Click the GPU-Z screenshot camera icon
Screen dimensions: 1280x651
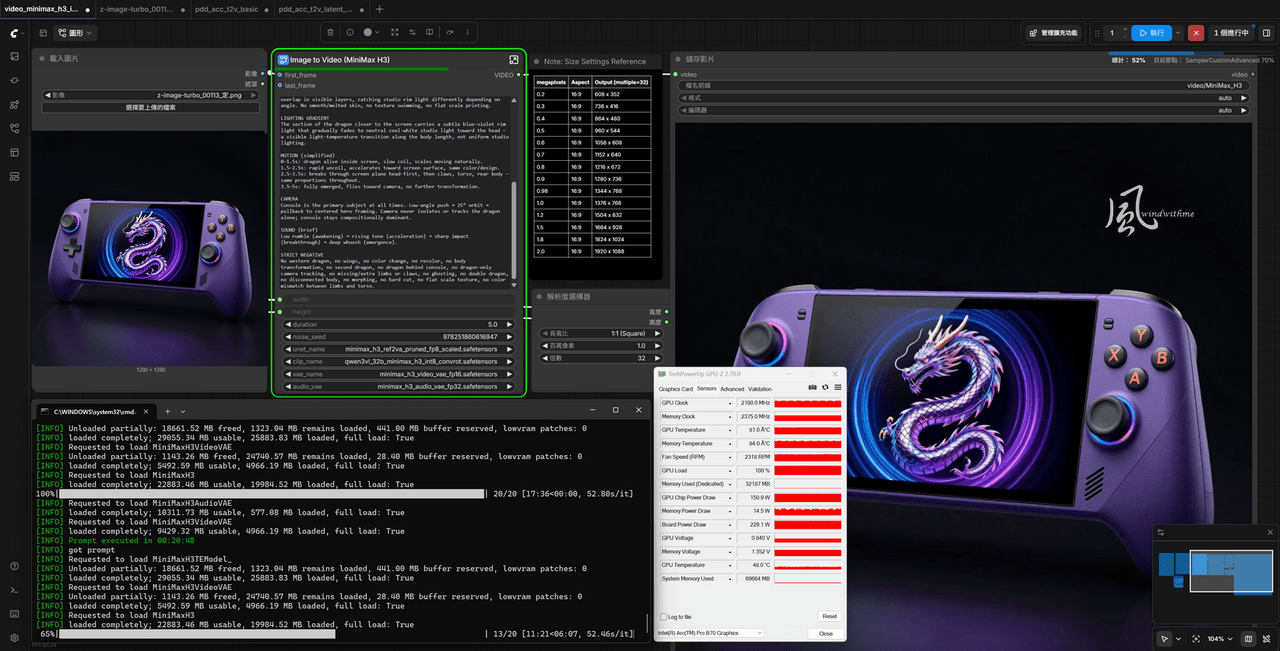pyautogui.click(x=812, y=388)
